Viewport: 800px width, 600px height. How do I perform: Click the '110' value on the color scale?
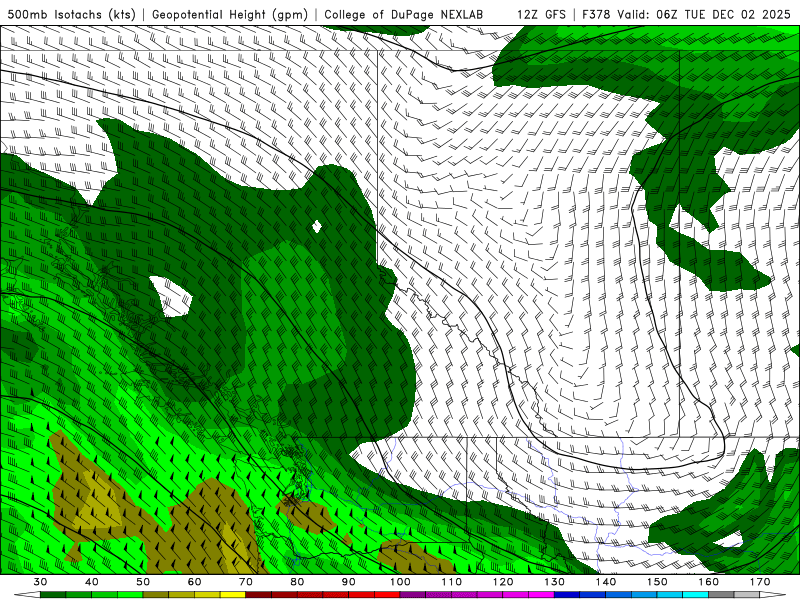[x=452, y=582]
